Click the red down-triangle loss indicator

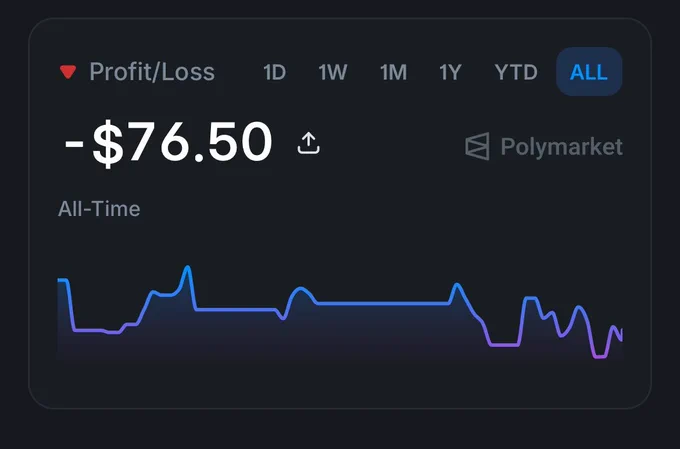click(68, 72)
